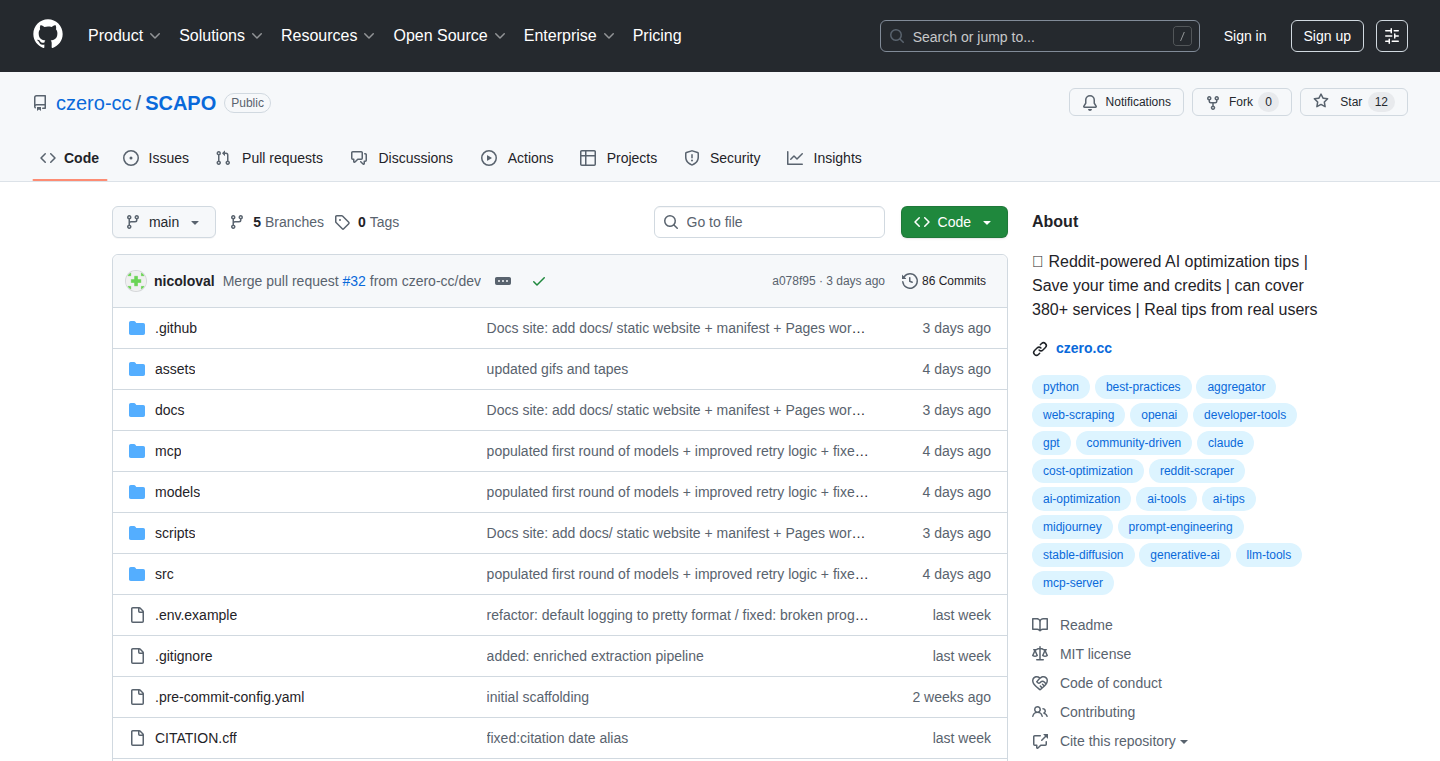Viewport: 1440px width, 761px height.
Task: Click 'updated gifs and tapes' commit message
Action: tap(558, 369)
